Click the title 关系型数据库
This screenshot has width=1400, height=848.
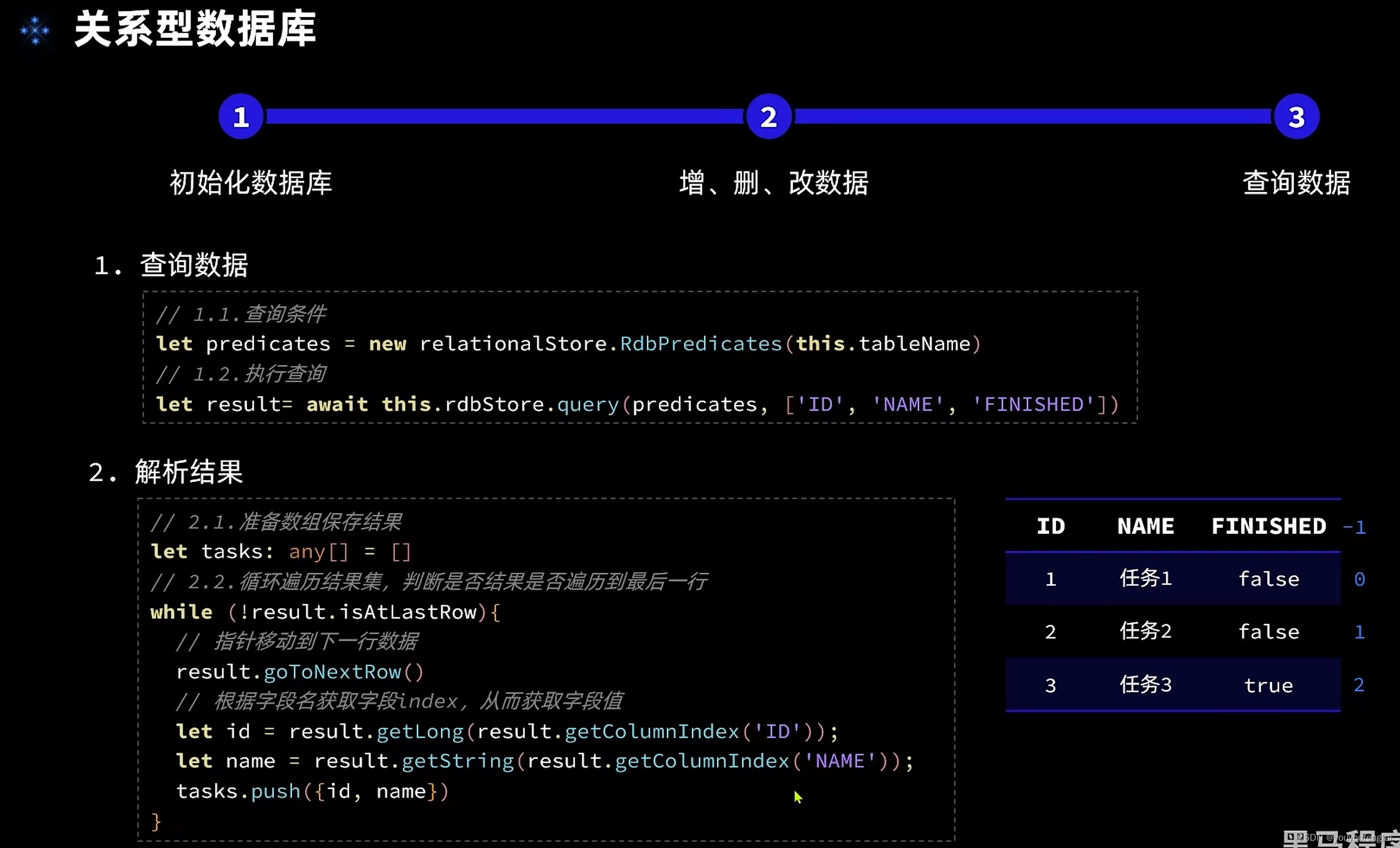(x=196, y=29)
